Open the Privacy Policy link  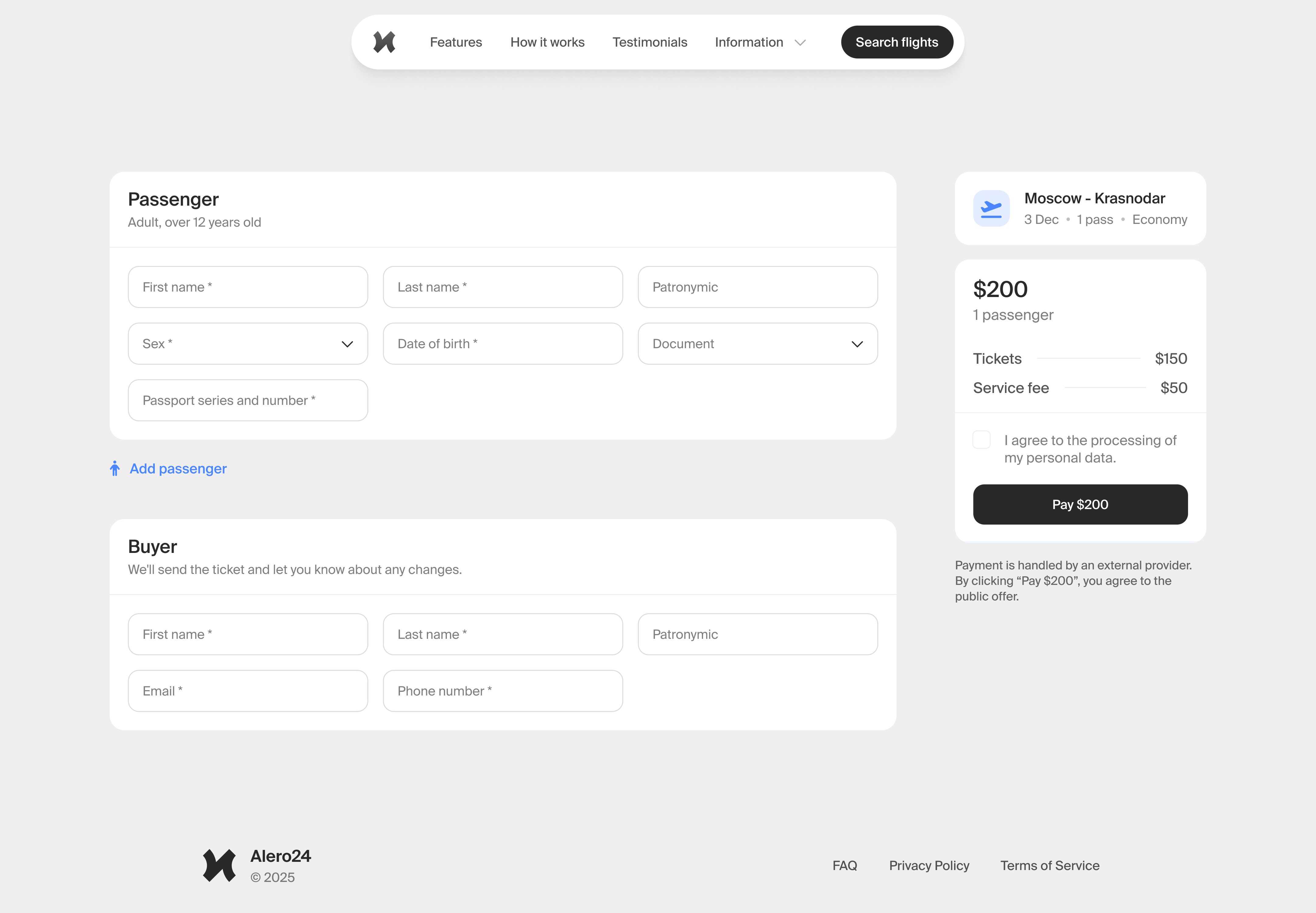pyautogui.click(x=929, y=865)
